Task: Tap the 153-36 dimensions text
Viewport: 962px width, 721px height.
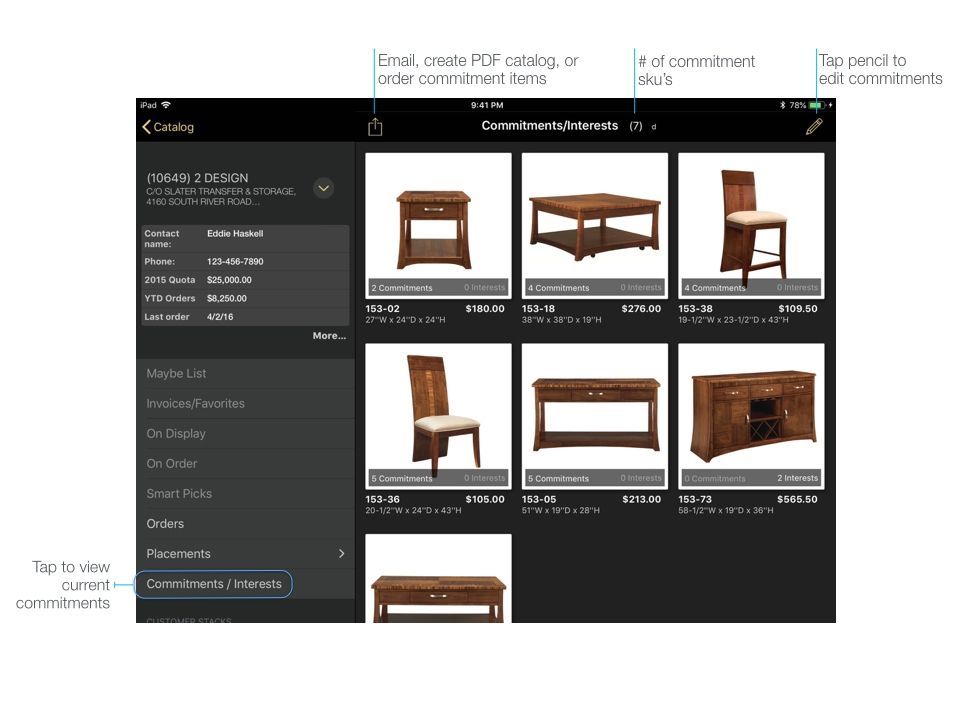Action: coord(413,511)
